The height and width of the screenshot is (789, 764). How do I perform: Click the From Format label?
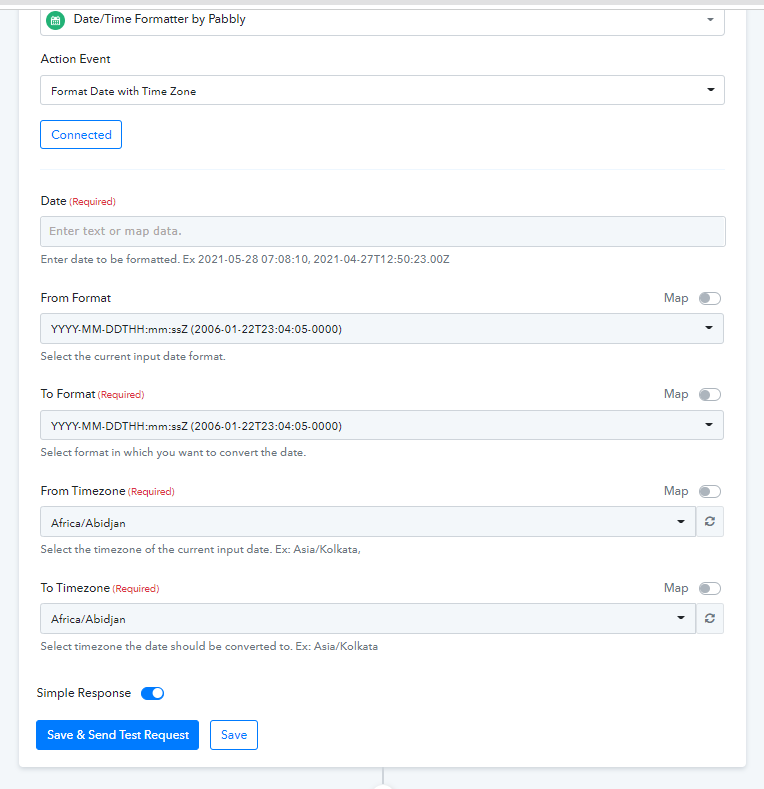point(75,298)
